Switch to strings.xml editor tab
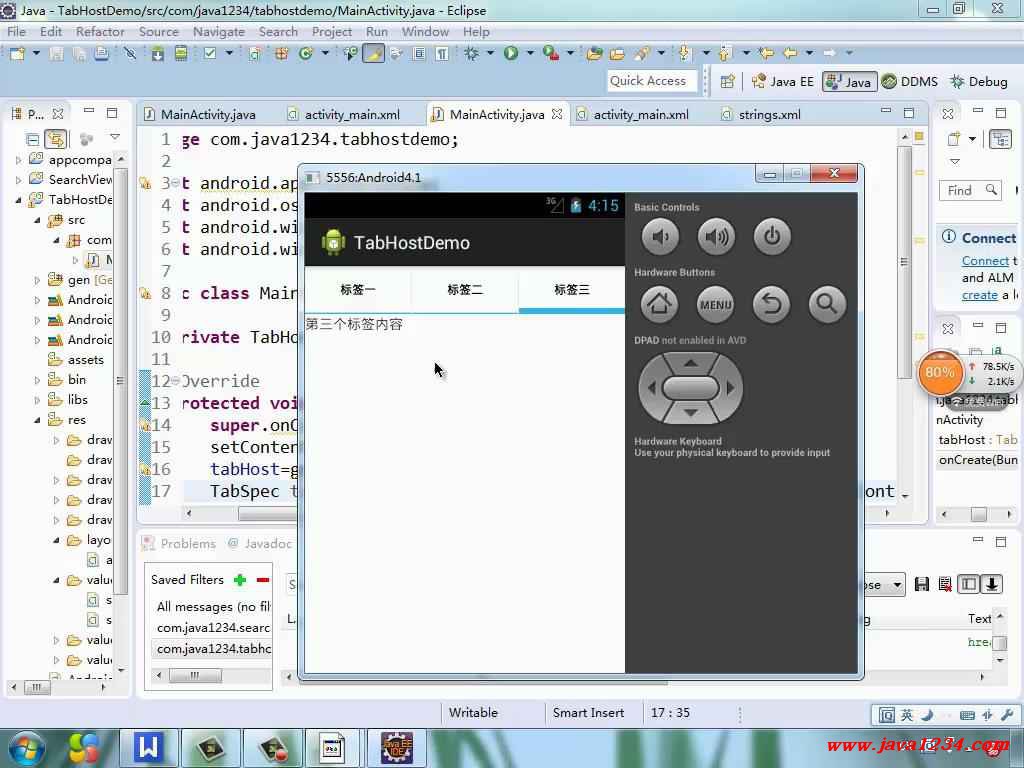Image resolution: width=1024 pixels, height=768 pixels. pyautogui.click(x=761, y=114)
